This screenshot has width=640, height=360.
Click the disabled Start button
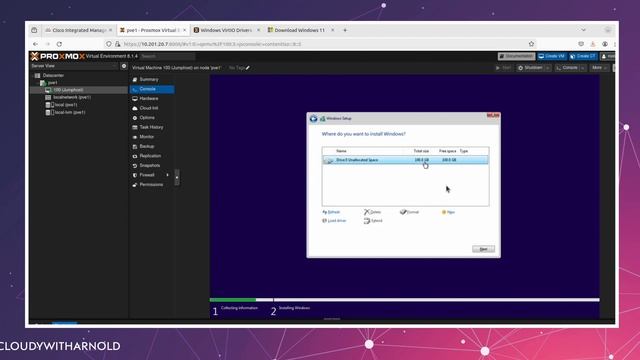[x=503, y=68]
